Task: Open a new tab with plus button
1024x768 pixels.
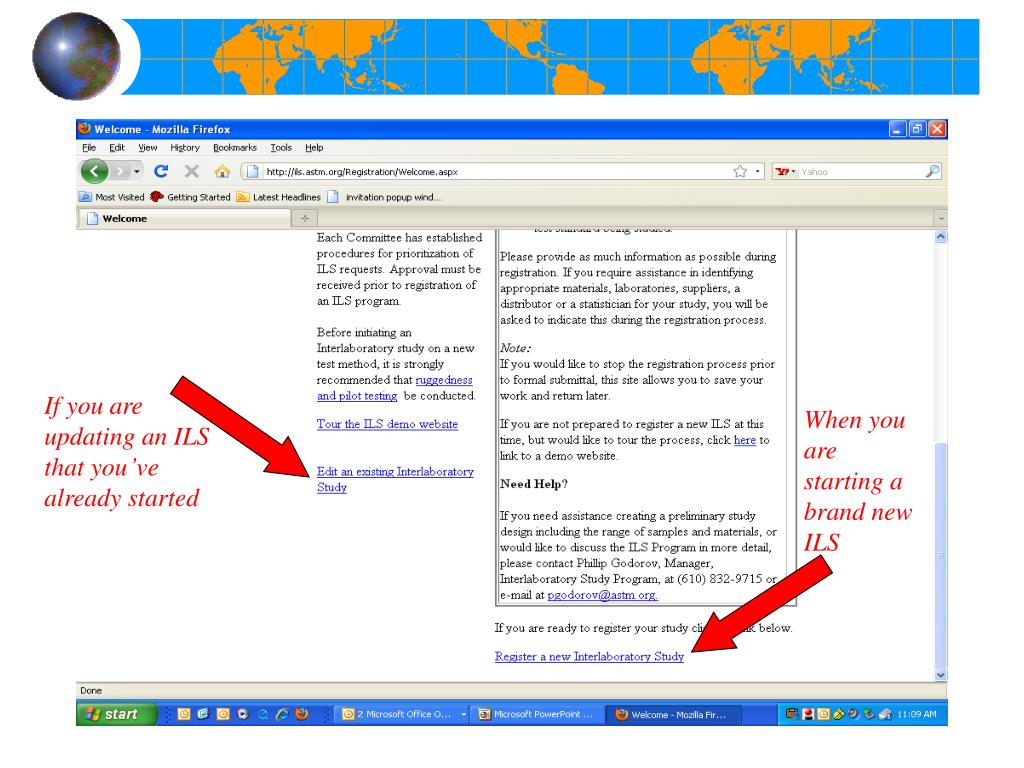Action: click(305, 219)
